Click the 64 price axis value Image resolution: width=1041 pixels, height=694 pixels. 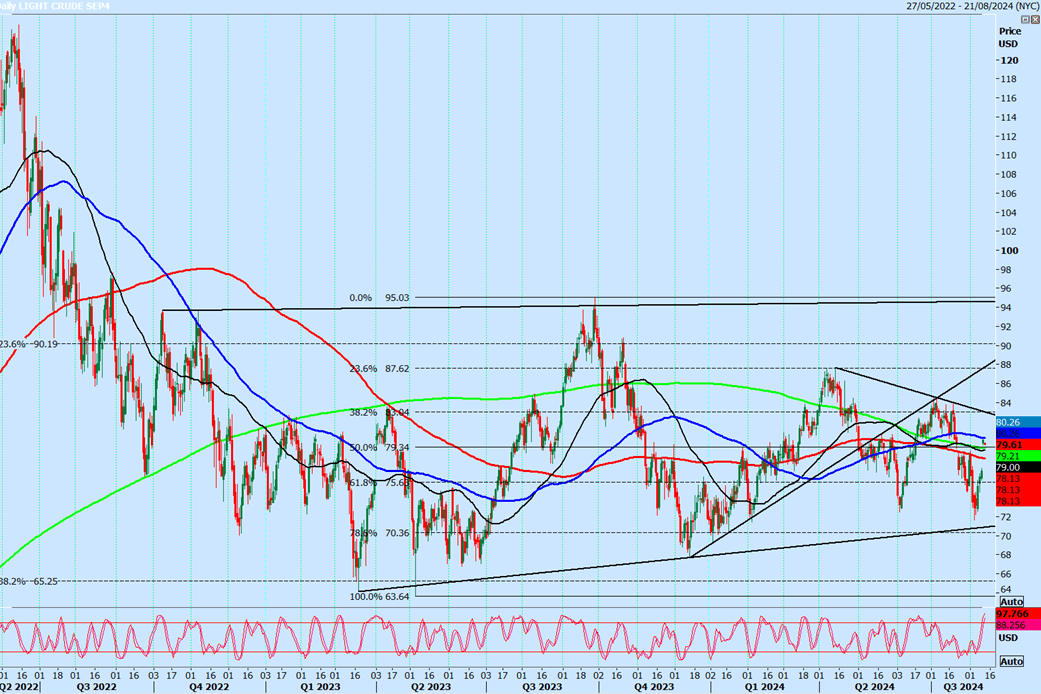point(1006,589)
